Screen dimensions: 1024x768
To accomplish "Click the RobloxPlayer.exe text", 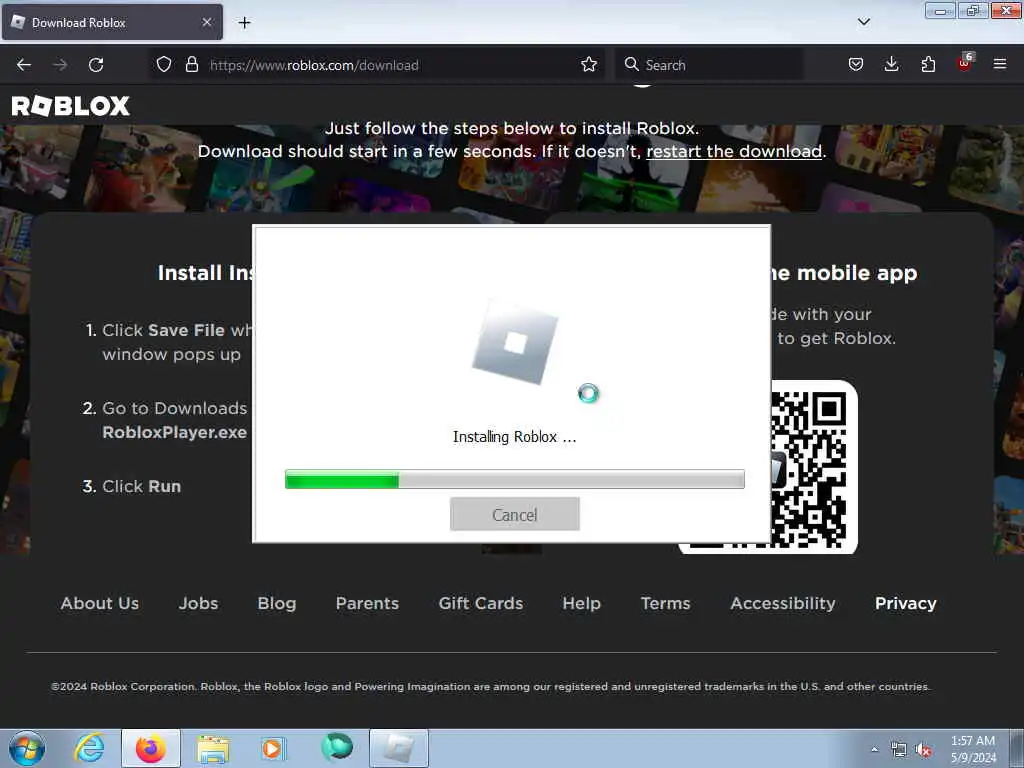I will (x=174, y=432).
